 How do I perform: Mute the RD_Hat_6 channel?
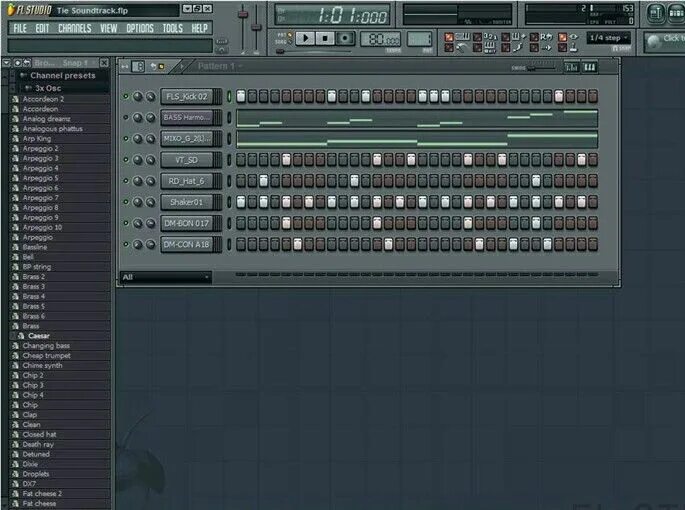point(126,180)
